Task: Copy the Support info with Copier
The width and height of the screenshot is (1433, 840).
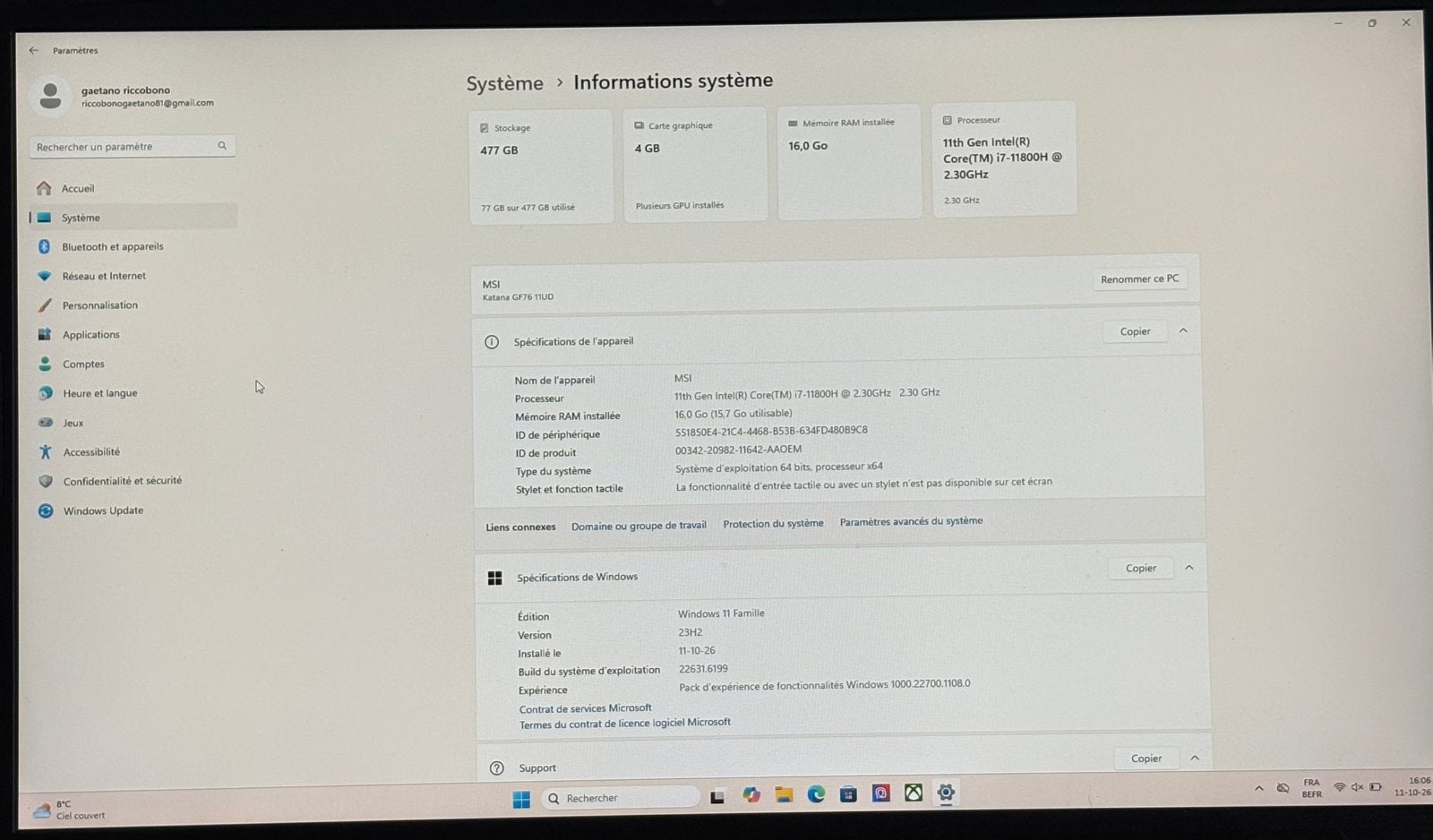Action: click(1146, 759)
